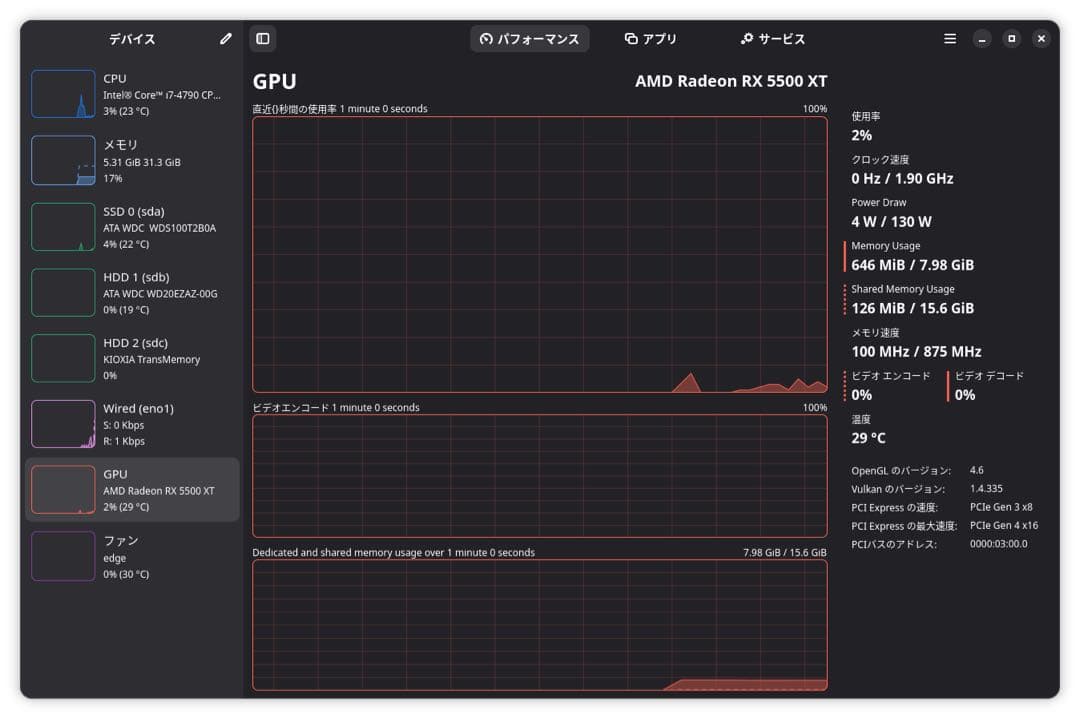
Task: Close the monitor window
Action: pyautogui.click(x=1041, y=39)
